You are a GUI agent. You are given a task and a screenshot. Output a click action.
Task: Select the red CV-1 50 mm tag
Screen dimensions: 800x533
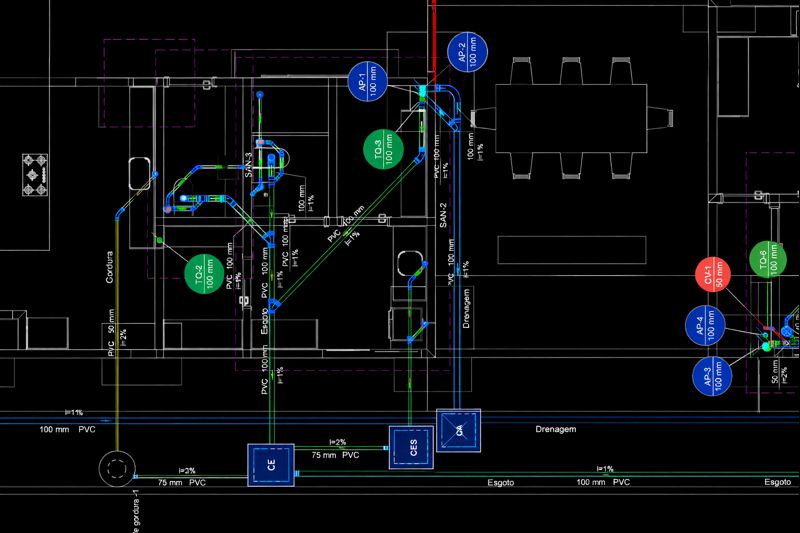point(714,277)
